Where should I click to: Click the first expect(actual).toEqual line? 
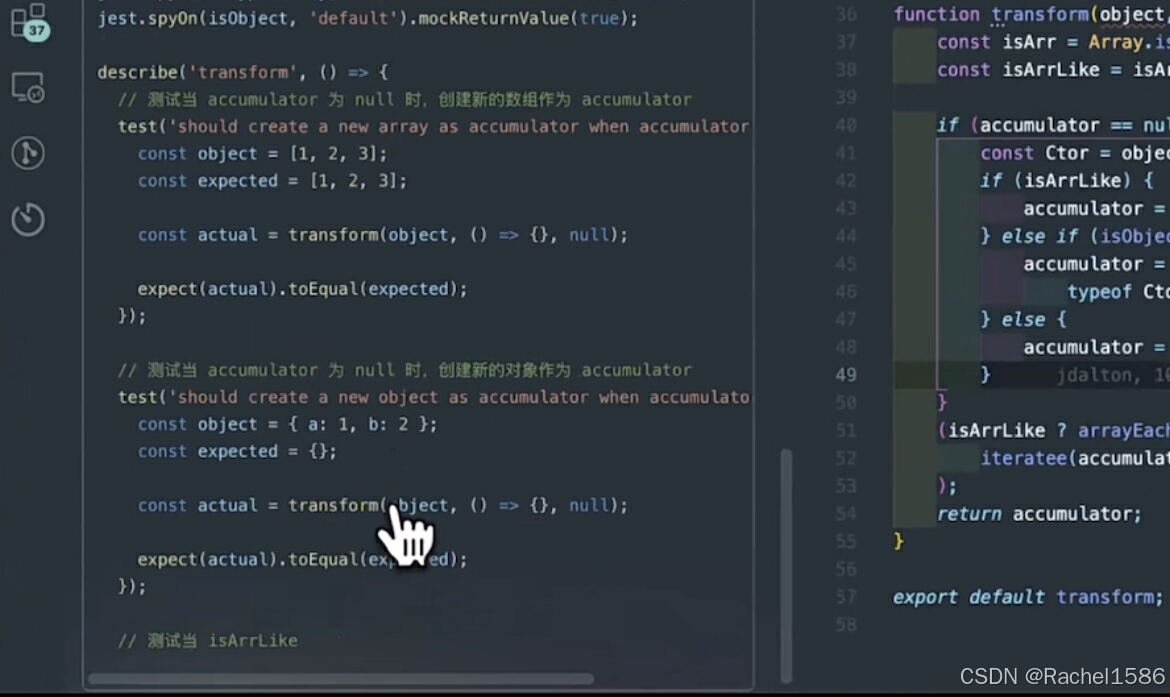[x=302, y=289]
